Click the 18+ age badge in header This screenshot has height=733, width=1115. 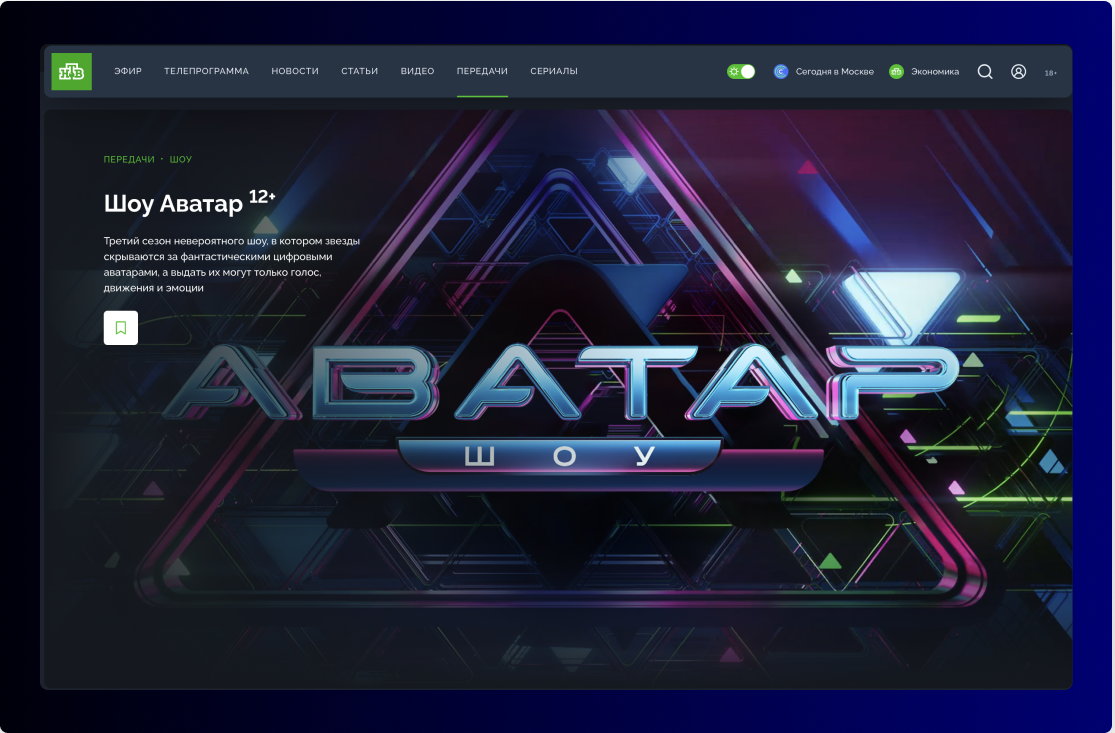(x=1050, y=72)
